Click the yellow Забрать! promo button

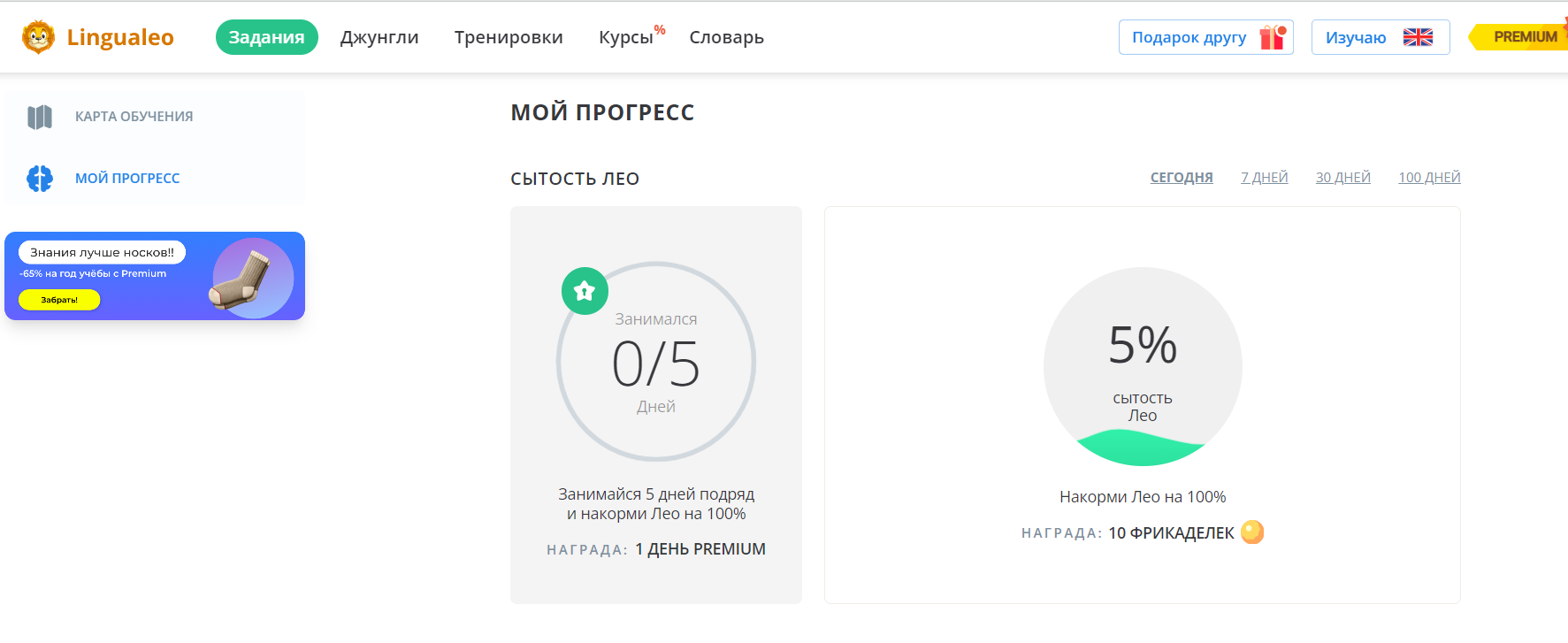click(x=59, y=300)
